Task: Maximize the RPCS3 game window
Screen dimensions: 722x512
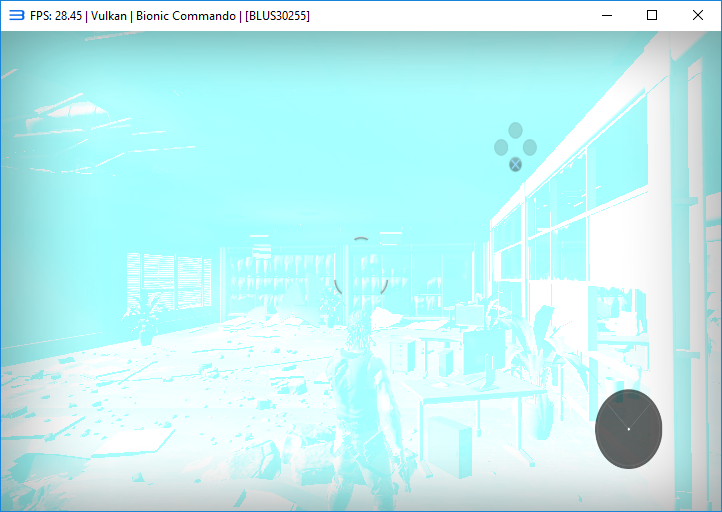Action: coord(652,15)
